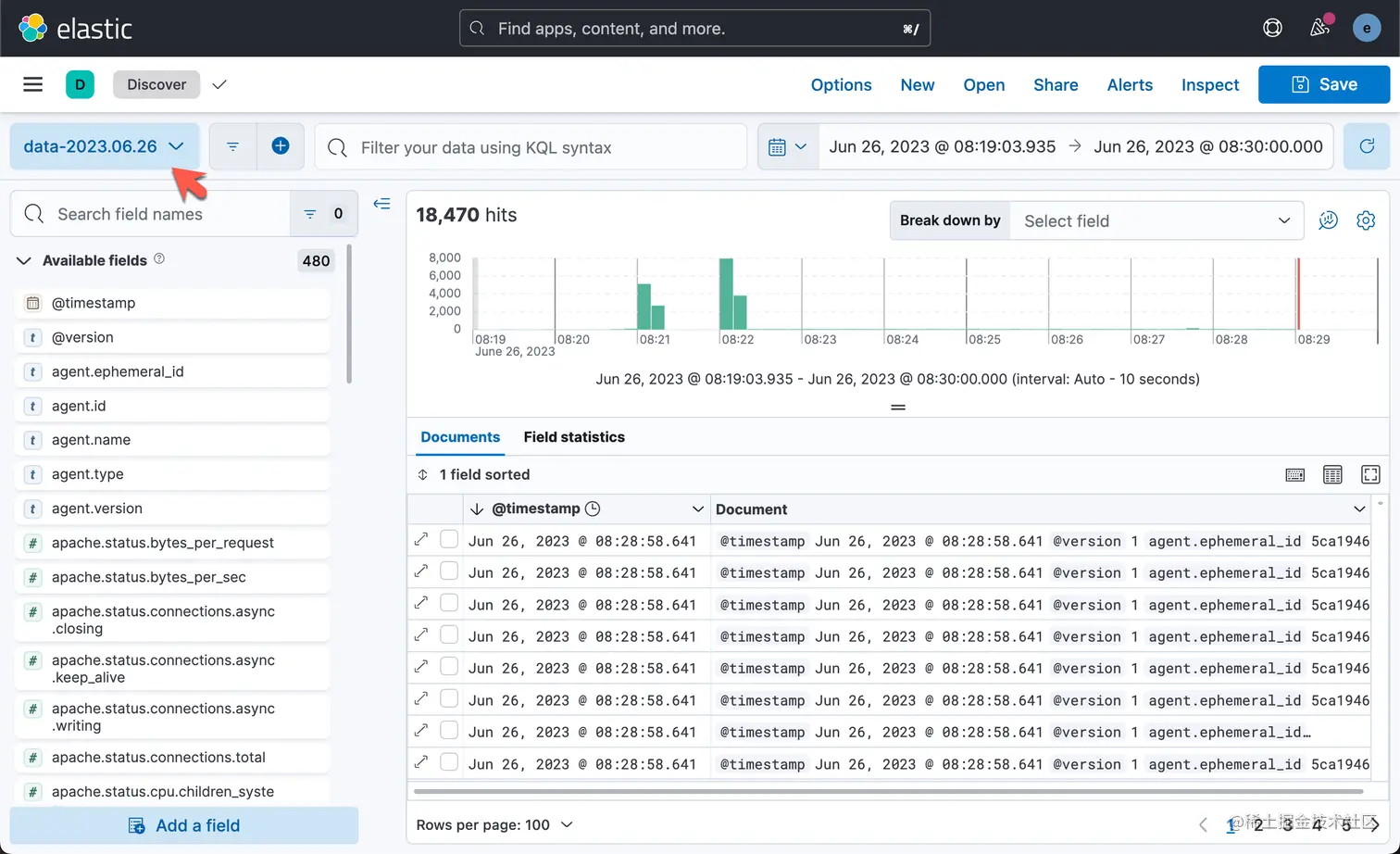Open the Elastic home logo
1400x854 pixels.
coord(76,28)
